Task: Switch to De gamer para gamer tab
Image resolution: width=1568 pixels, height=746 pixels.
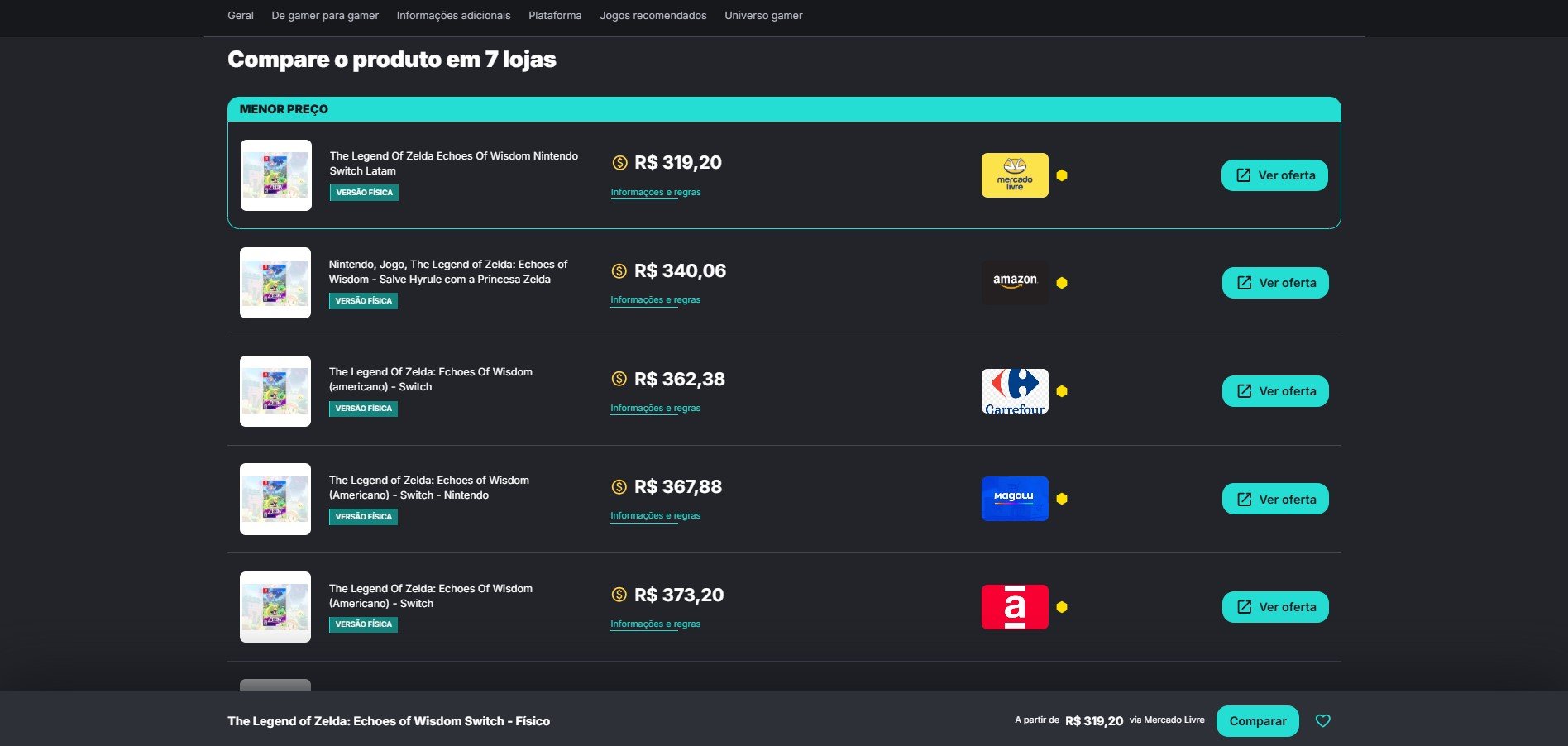Action: [x=325, y=15]
